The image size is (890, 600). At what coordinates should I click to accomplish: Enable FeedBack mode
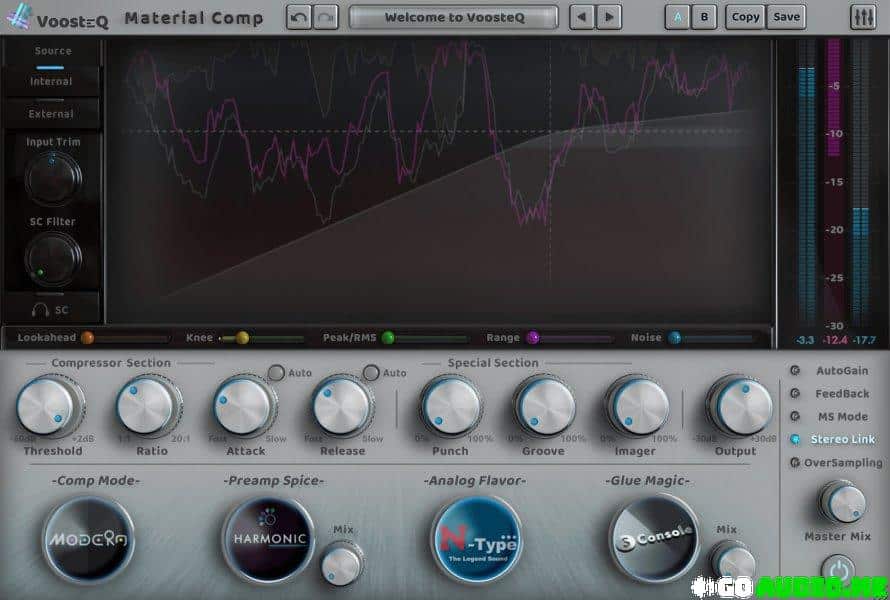pyautogui.click(x=795, y=393)
